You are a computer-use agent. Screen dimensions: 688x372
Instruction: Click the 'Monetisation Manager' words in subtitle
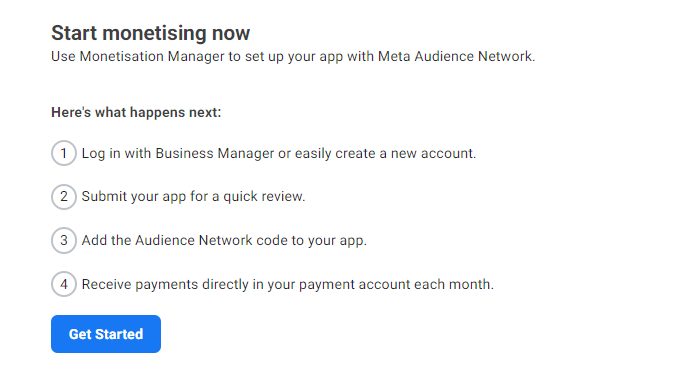(x=152, y=57)
